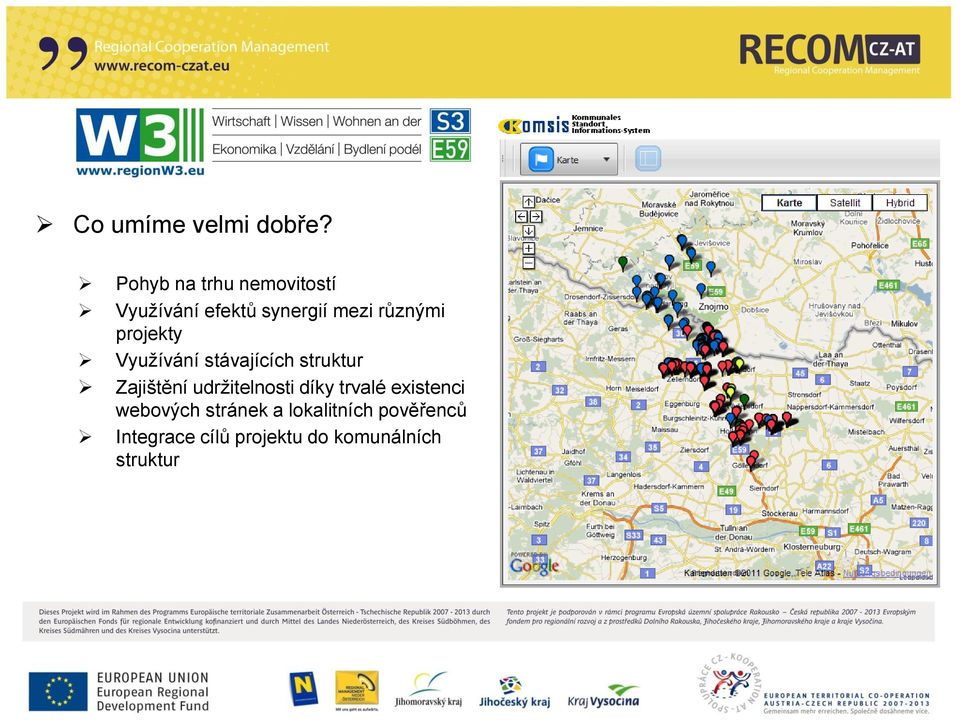Viewport: 960px width, 720px height.
Task: Select the easternmost red pin near Nappersdorf-Kammersdorf
Action: tap(787, 419)
